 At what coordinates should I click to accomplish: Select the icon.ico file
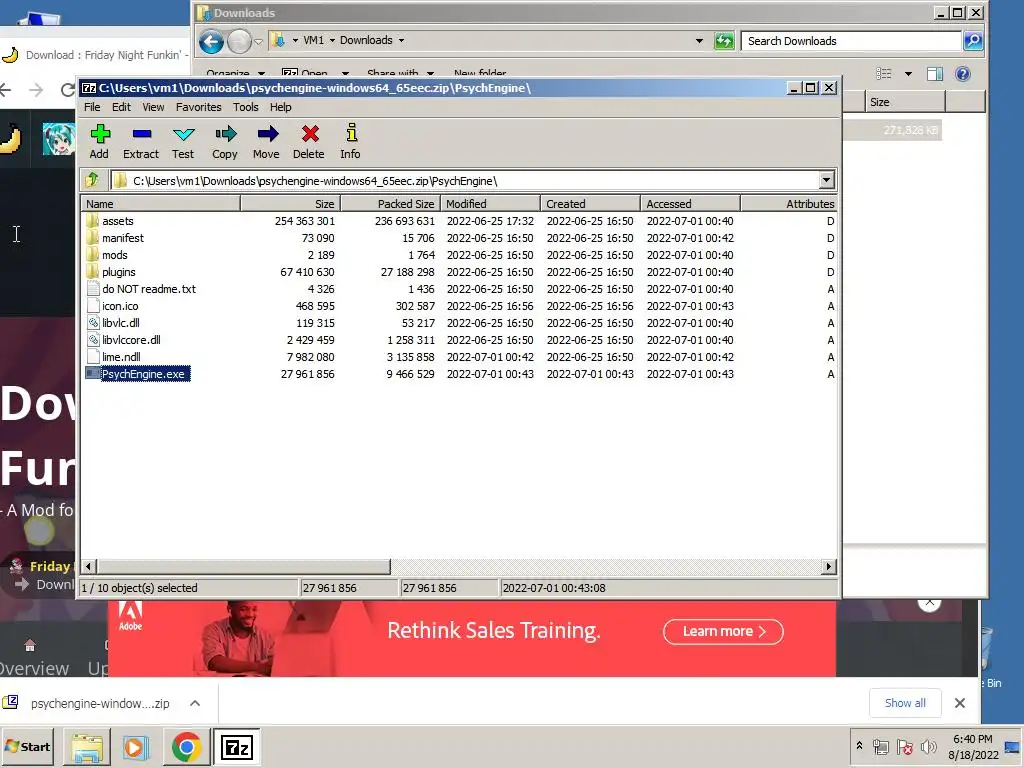pos(120,306)
